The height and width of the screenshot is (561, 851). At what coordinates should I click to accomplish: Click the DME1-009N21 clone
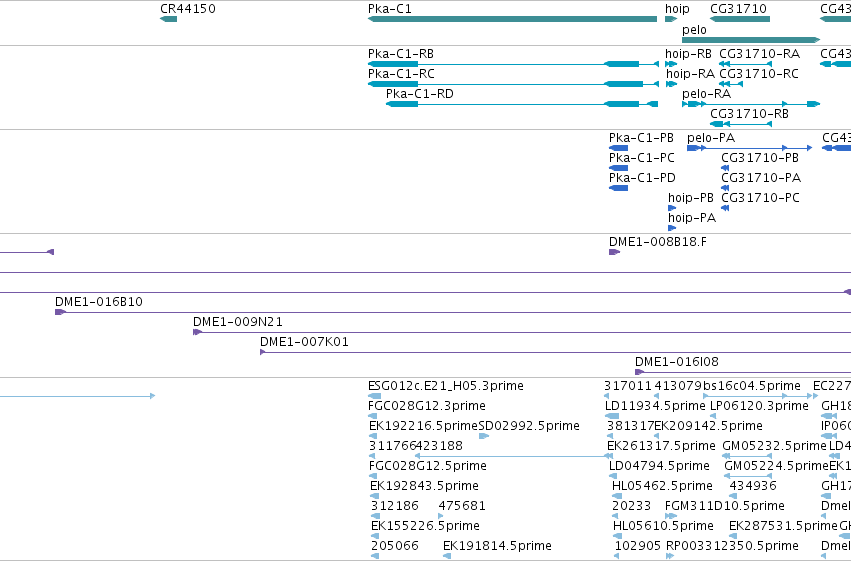[522, 333]
